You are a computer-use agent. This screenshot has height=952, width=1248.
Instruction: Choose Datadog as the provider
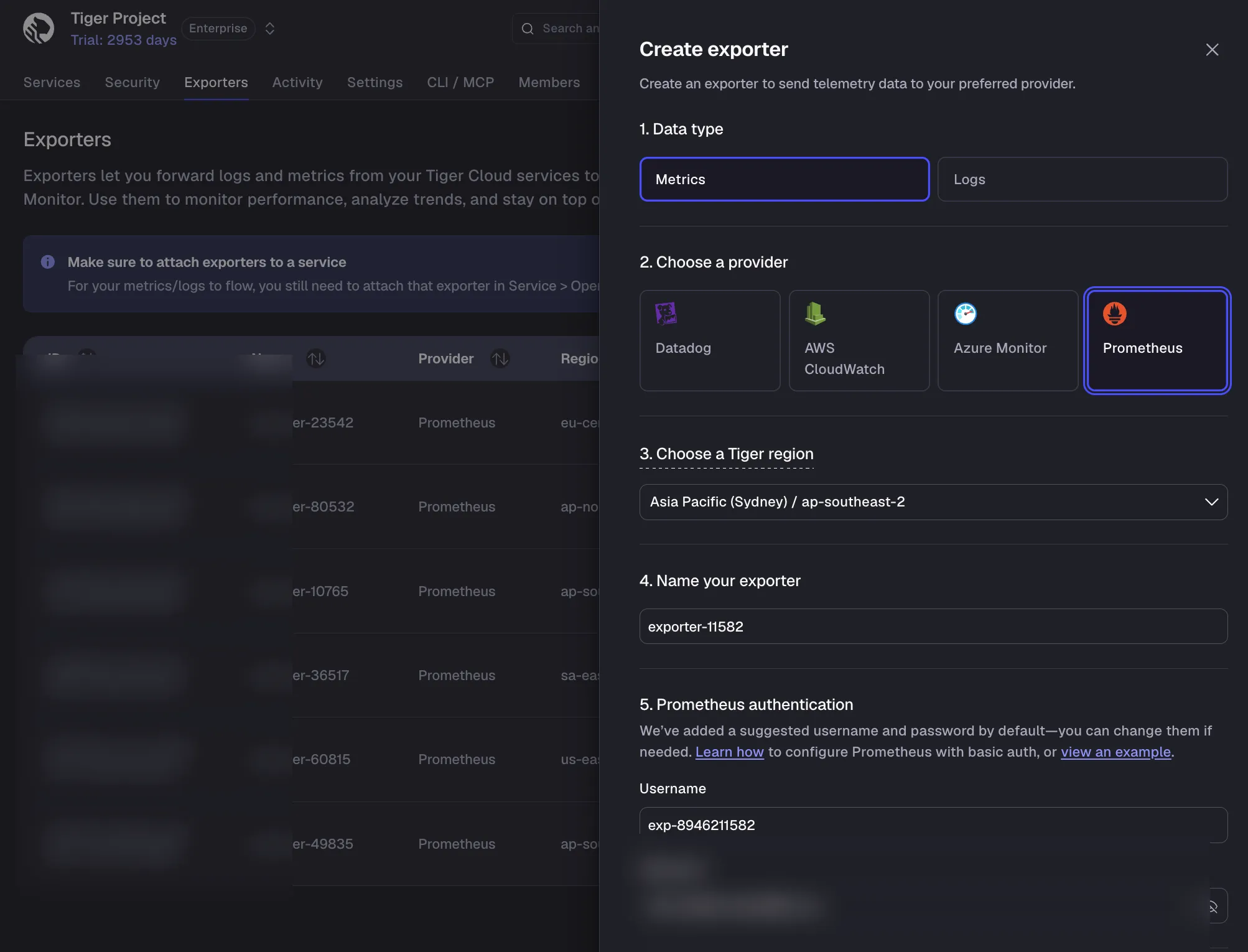[x=710, y=340]
